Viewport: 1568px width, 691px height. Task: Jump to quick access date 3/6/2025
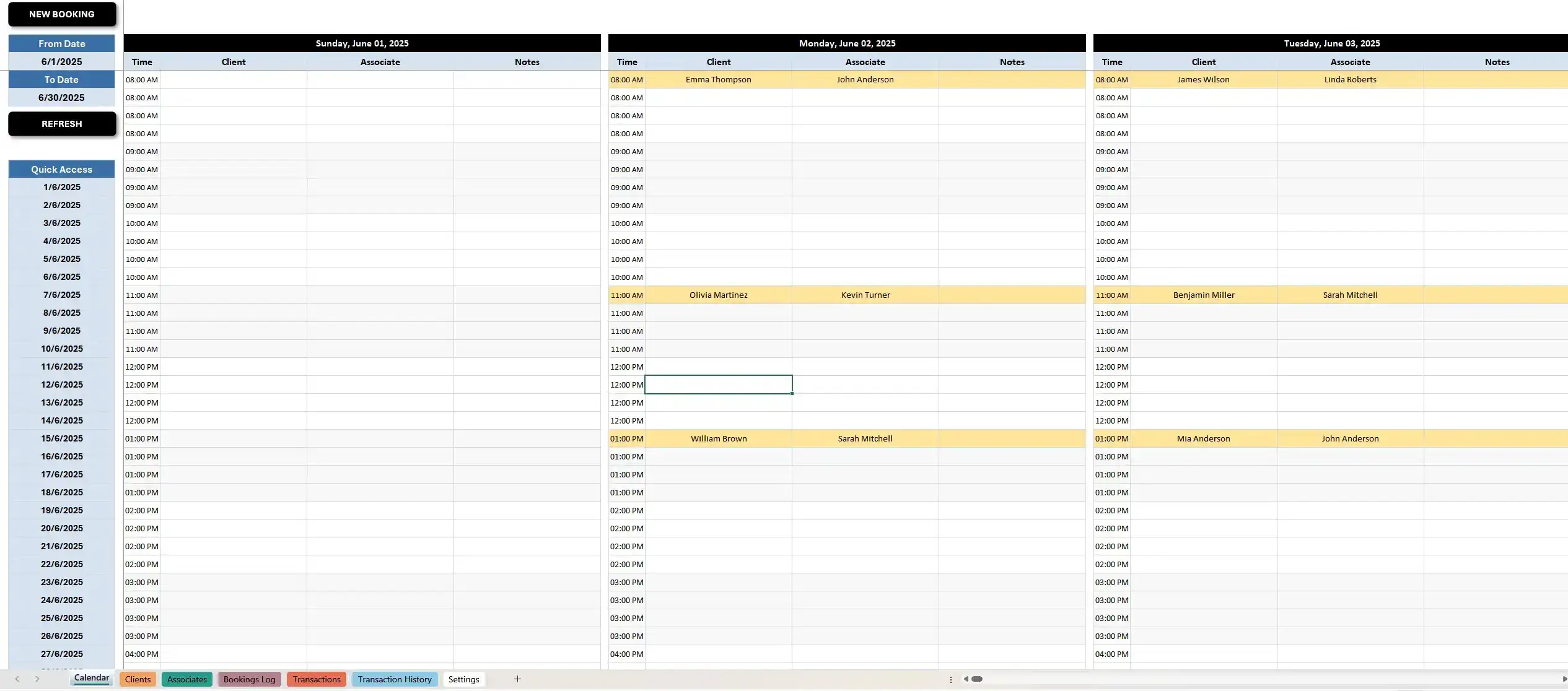pos(62,223)
